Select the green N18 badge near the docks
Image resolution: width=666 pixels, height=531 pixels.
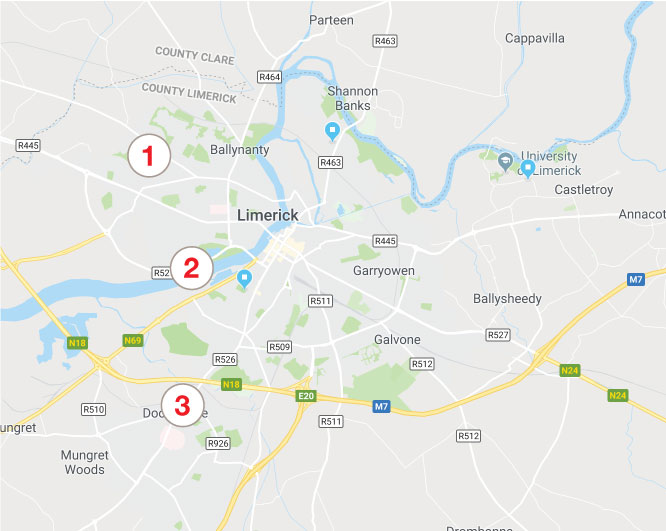pos(77,343)
